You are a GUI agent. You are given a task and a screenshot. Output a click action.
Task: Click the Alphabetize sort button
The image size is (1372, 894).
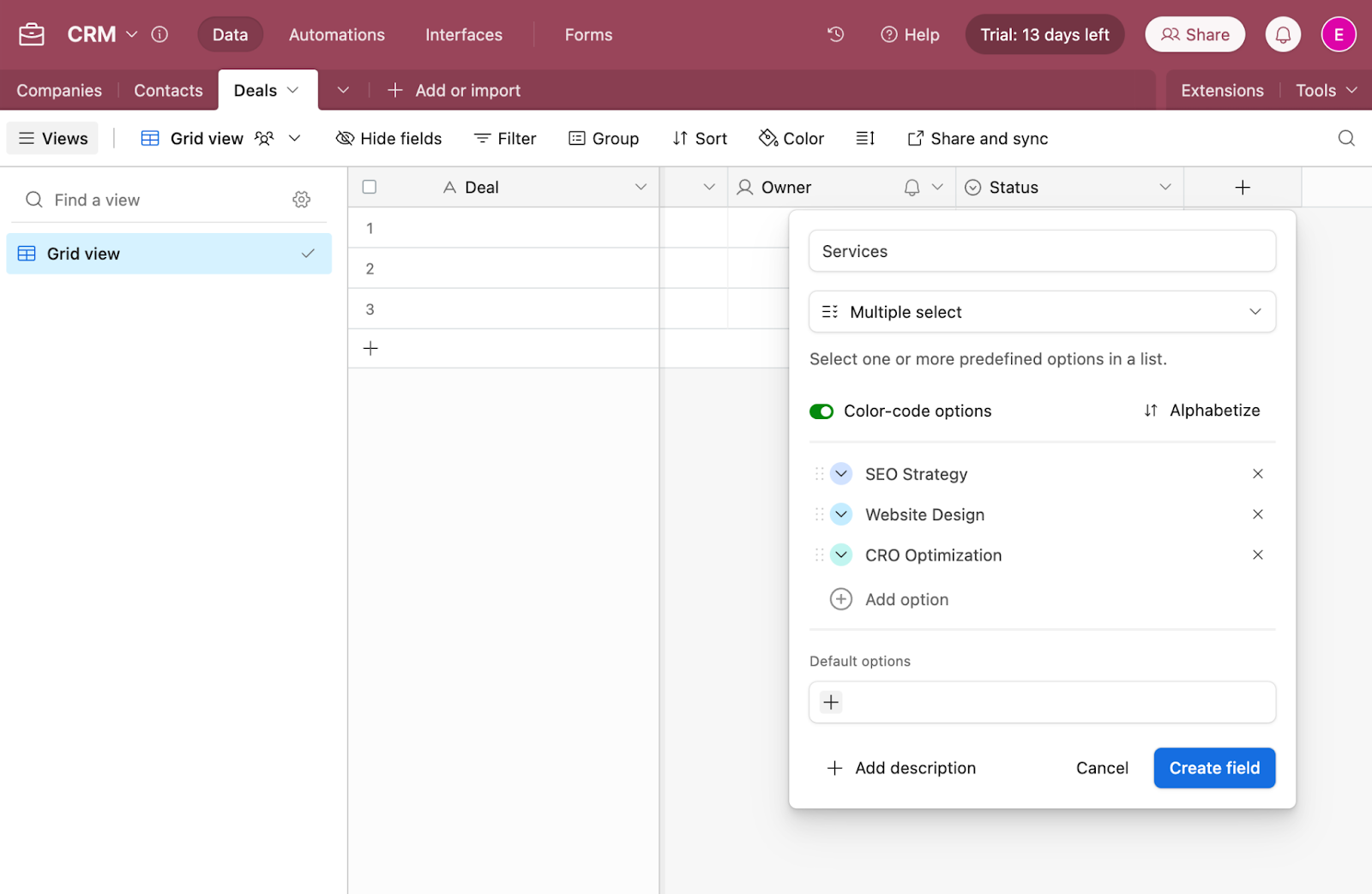point(1201,411)
